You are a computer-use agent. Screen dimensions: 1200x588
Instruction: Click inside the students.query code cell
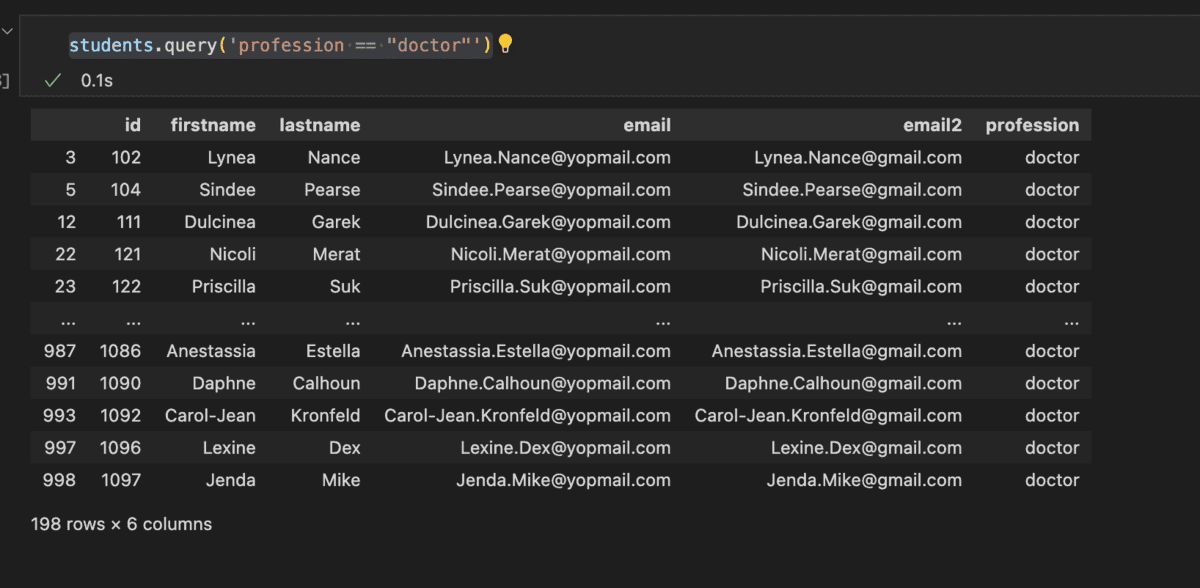coord(280,45)
